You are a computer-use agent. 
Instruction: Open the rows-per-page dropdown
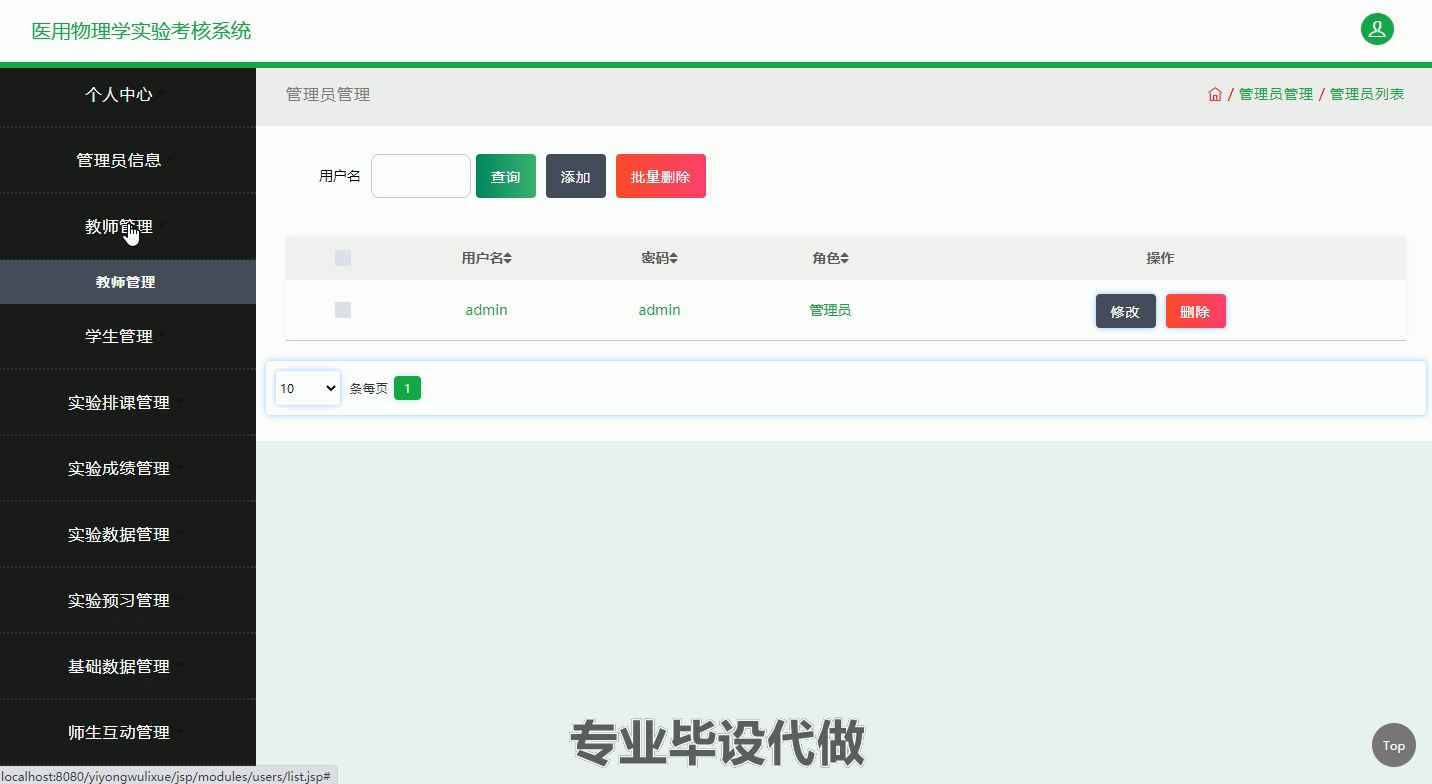[307, 388]
